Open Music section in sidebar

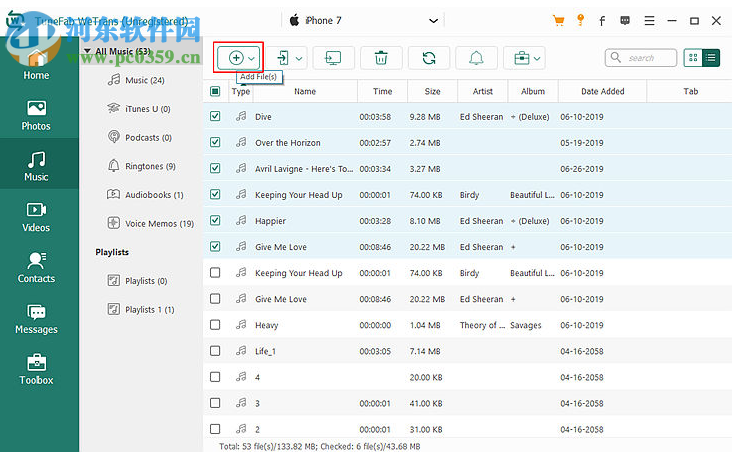[x=36, y=166]
